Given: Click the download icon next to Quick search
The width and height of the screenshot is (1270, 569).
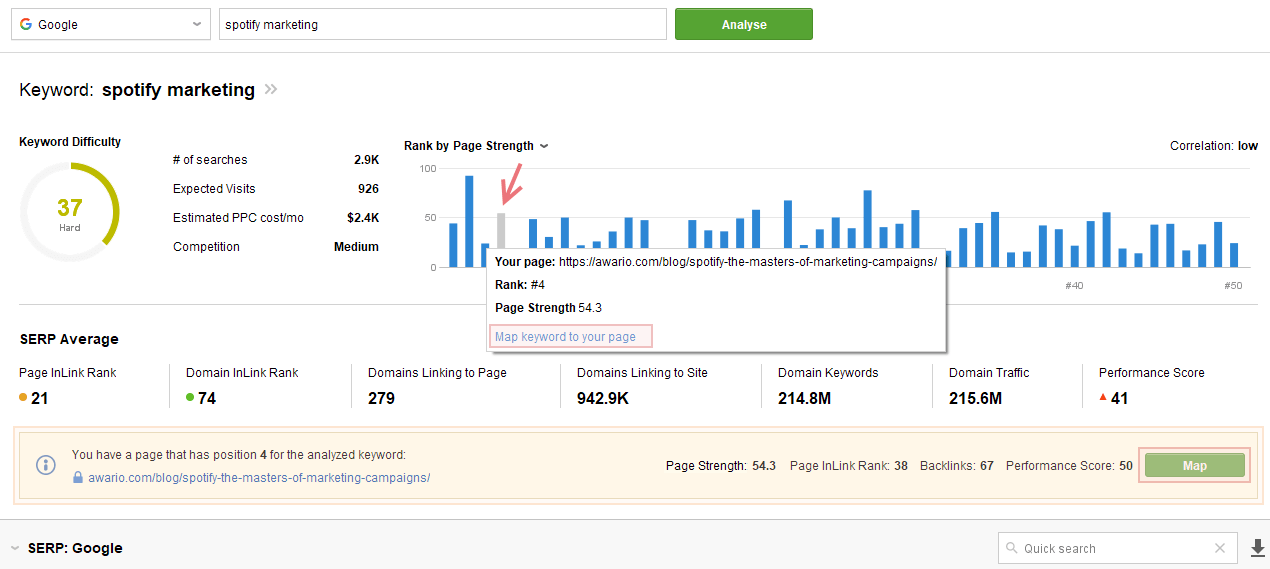Looking at the screenshot, I should pyautogui.click(x=1258, y=548).
